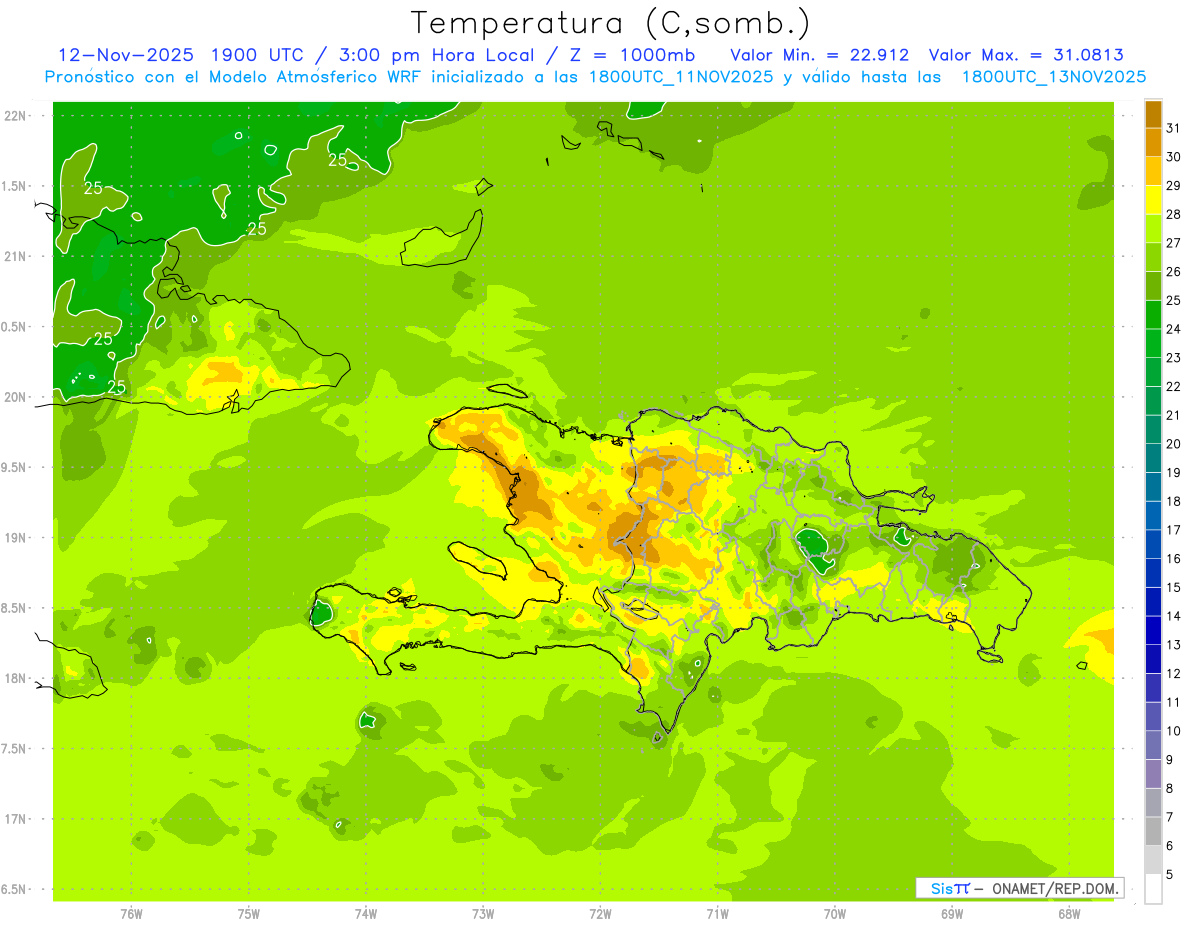
Task: Click the '18' value on color scale
Action: point(1173,502)
